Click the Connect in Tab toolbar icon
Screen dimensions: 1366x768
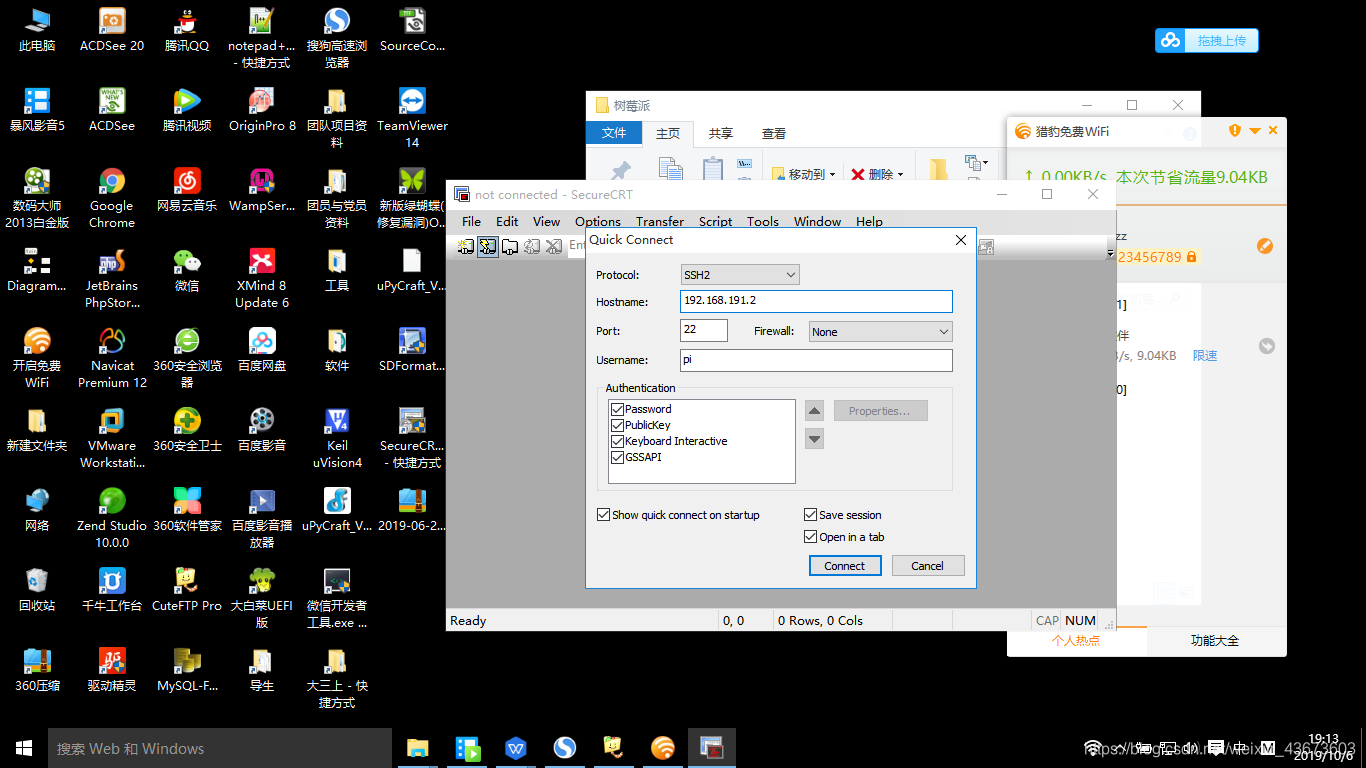[510, 246]
